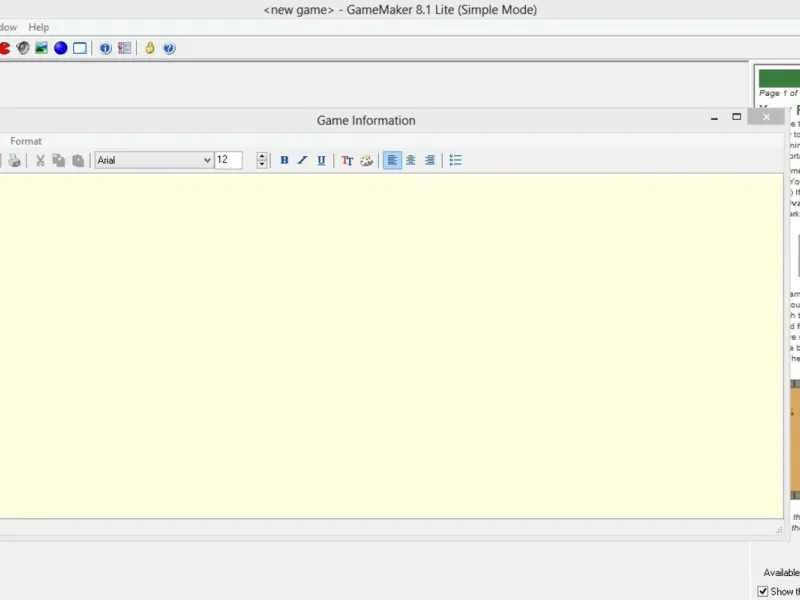Image resolution: width=800 pixels, height=600 pixels.
Task: Toggle underline formatting
Action: [x=321, y=160]
